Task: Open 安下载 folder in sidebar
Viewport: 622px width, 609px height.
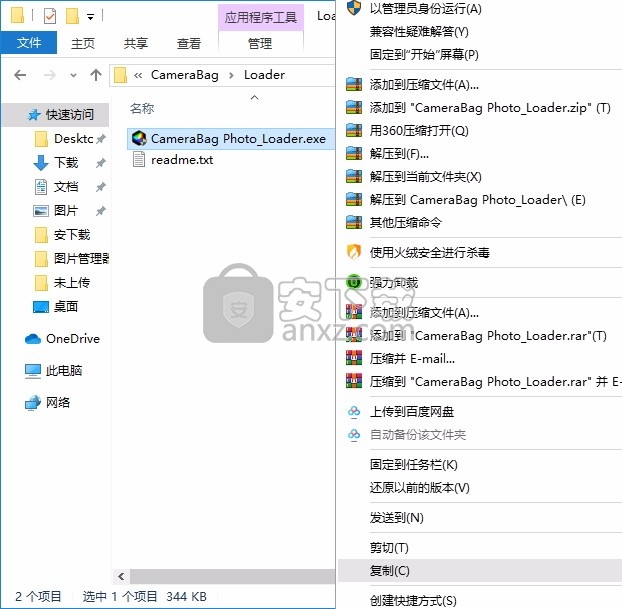Action: 71,234
